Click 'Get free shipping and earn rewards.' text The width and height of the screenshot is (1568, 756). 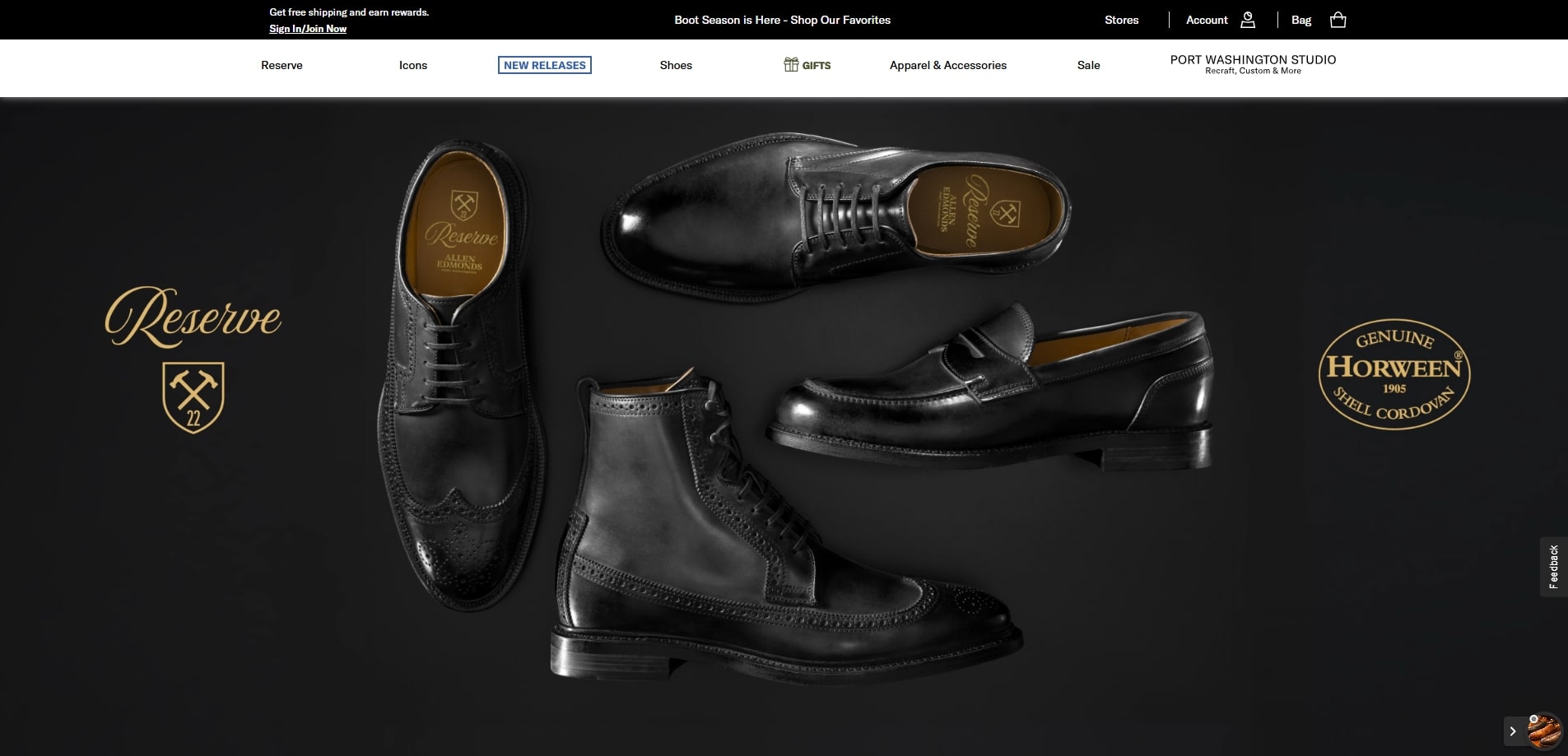(x=349, y=12)
